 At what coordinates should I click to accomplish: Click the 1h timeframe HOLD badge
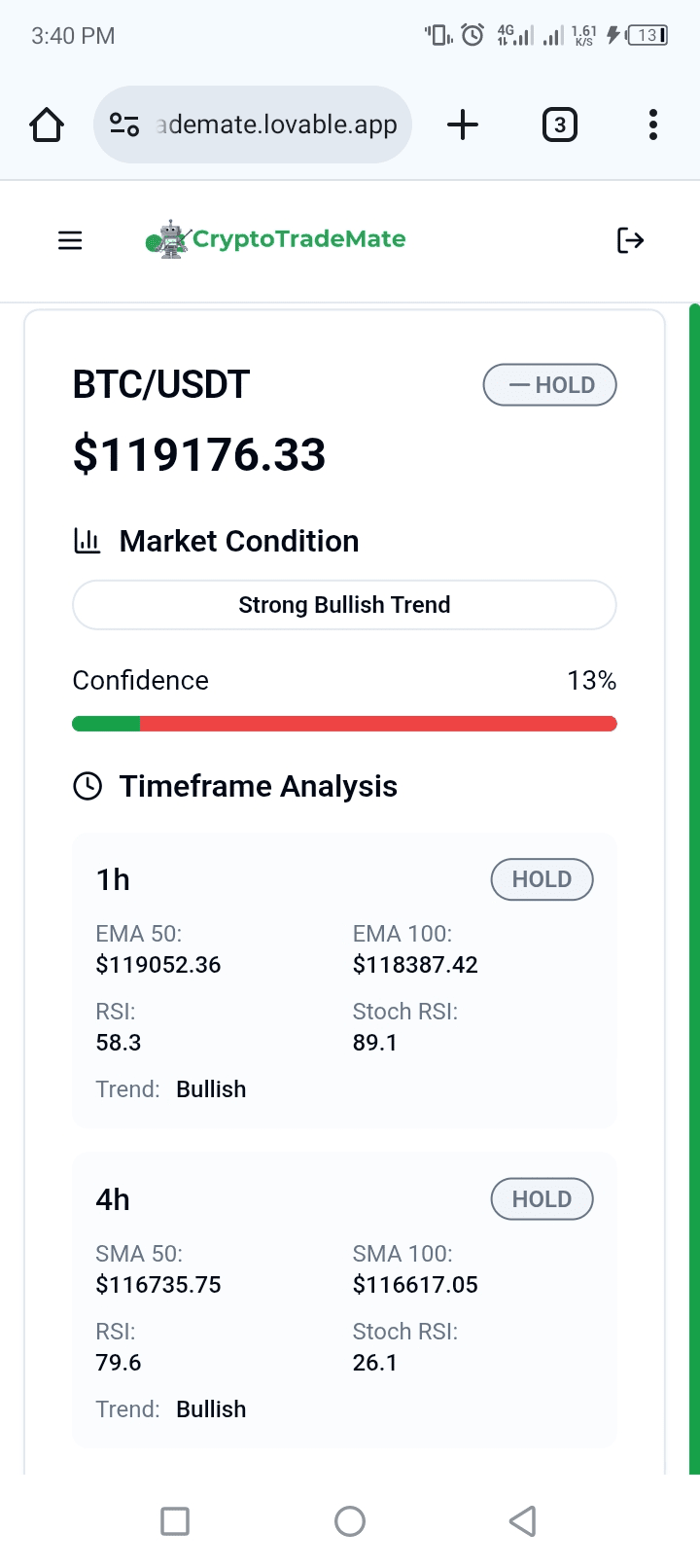542,879
